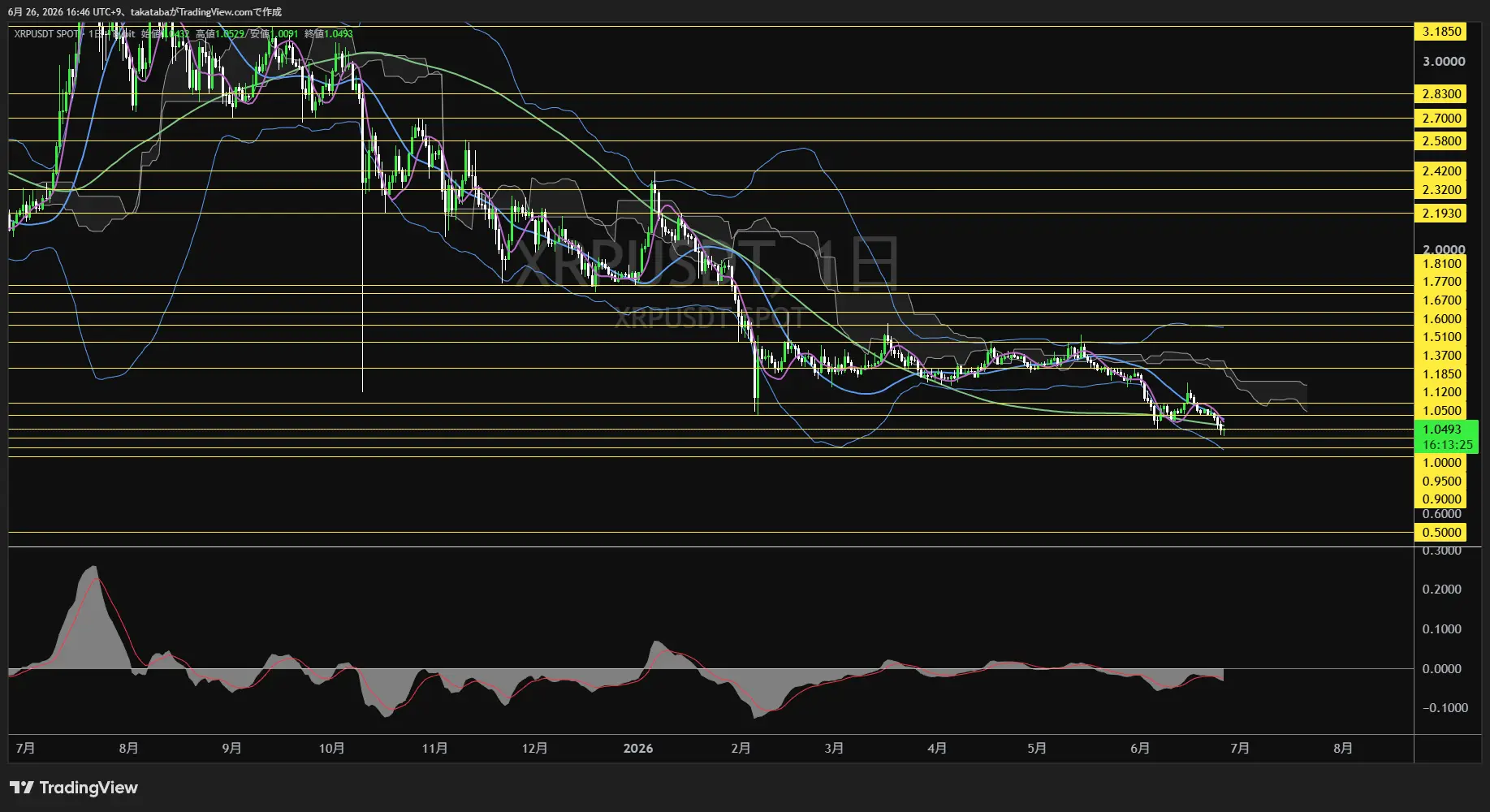Click the 5月 label on the time axis
The width and height of the screenshot is (1490, 812).
click(x=1037, y=748)
